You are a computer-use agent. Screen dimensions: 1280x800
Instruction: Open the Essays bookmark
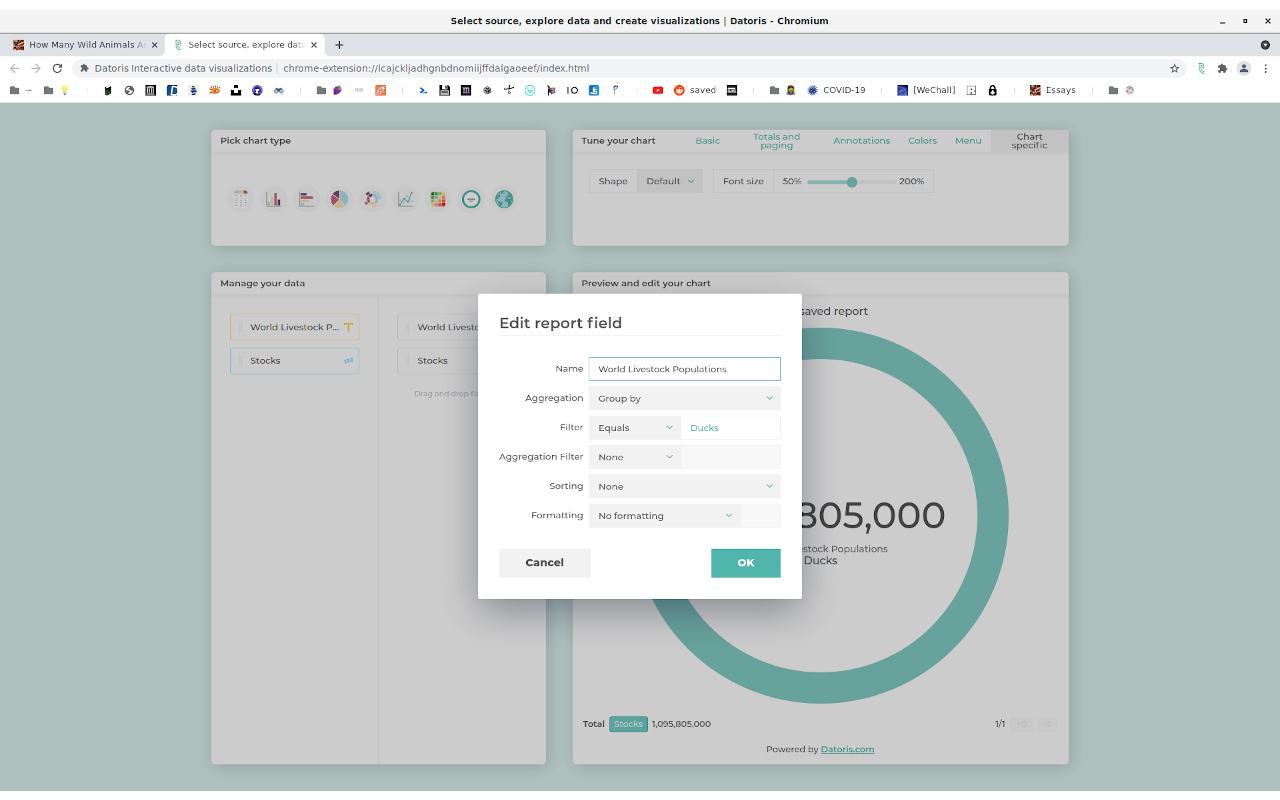pyautogui.click(x=1052, y=90)
